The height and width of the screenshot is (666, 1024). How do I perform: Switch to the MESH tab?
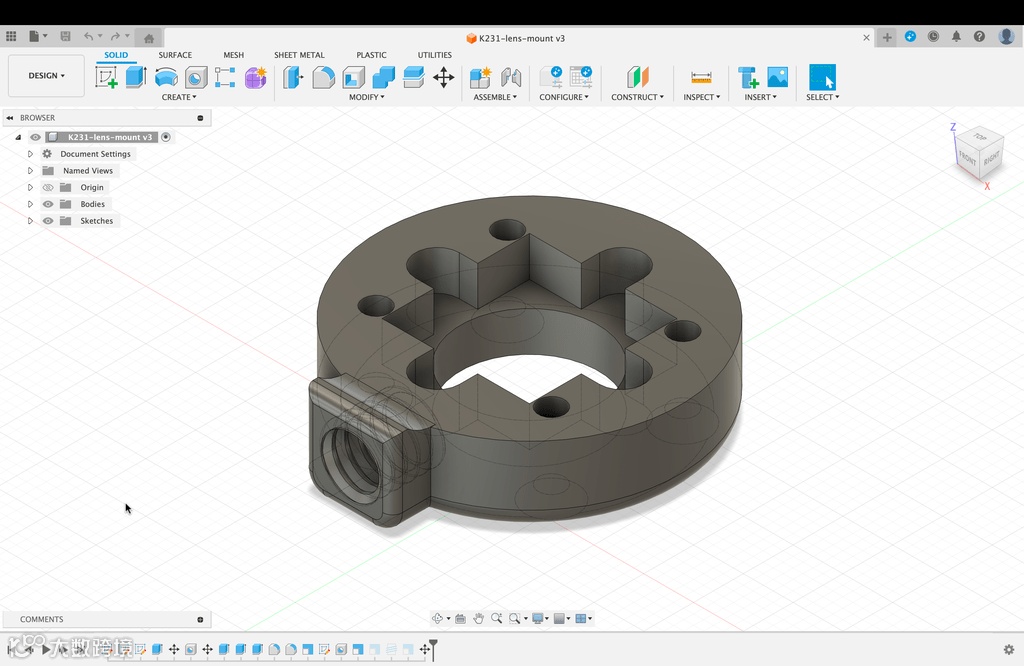[x=233, y=55]
